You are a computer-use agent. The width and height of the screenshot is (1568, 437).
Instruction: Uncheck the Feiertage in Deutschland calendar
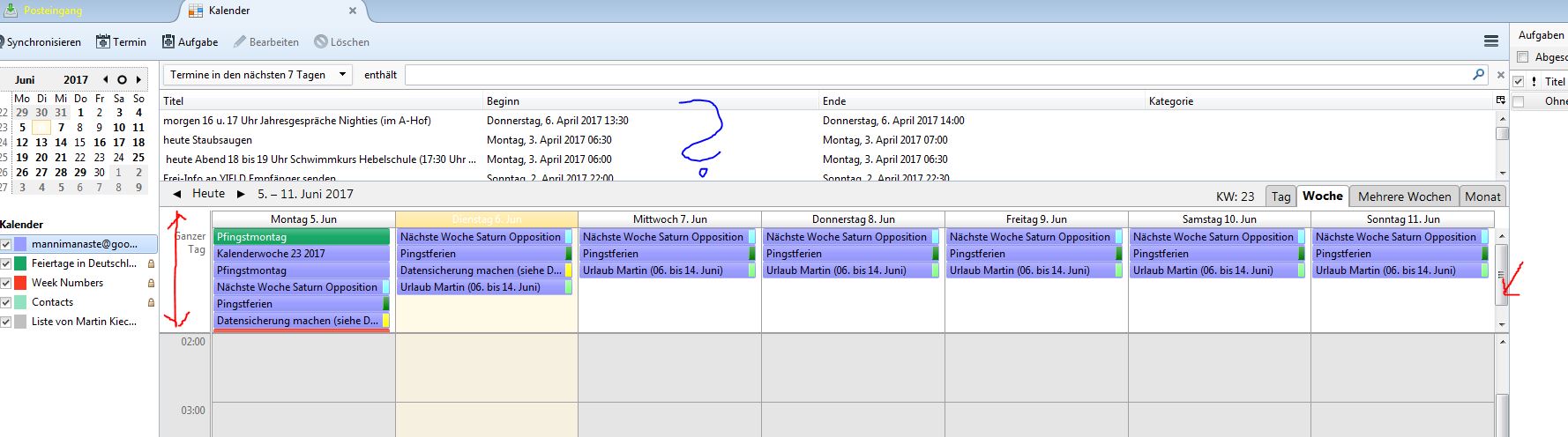[6, 263]
